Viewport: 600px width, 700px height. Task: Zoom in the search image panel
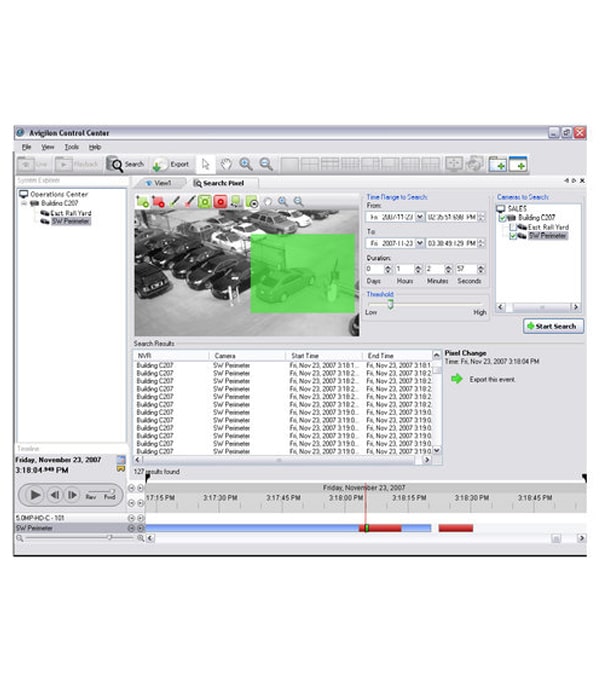click(283, 202)
